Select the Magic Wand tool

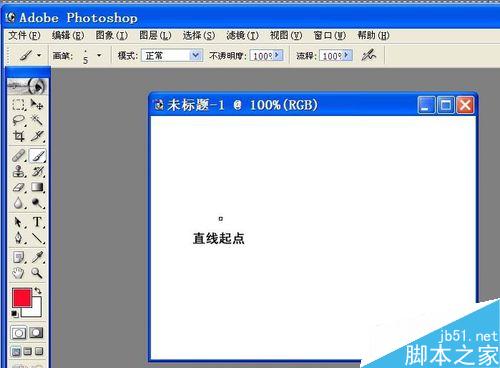click(37, 120)
